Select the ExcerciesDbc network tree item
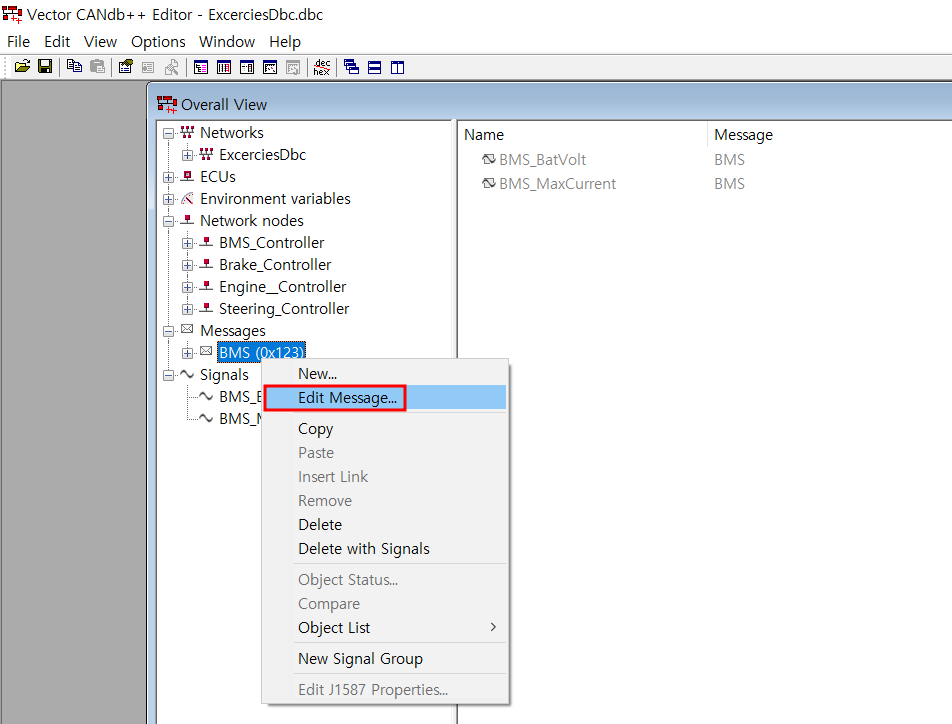 pyautogui.click(x=262, y=155)
